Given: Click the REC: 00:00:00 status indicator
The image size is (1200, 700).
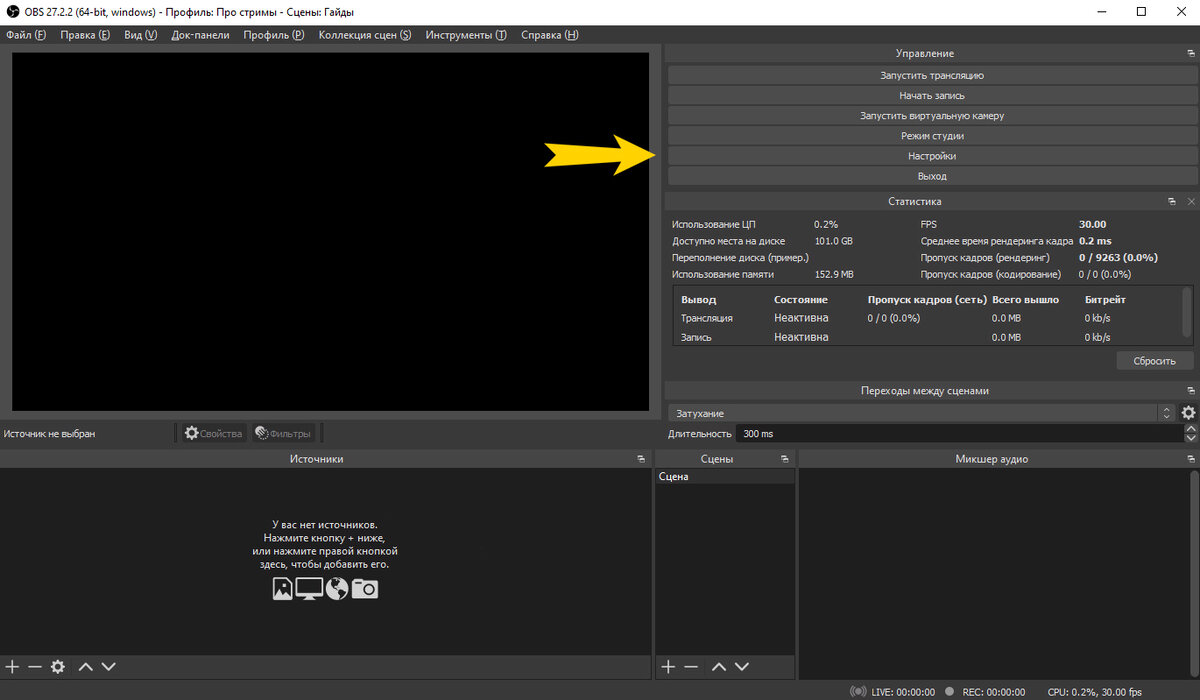Looking at the screenshot, I should (983, 691).
